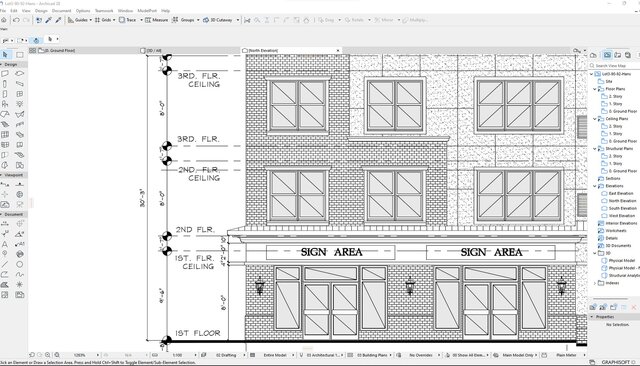Collapse the Document toolbox section
The width and height of the screenshot is (640, 366).
(2, 214)
